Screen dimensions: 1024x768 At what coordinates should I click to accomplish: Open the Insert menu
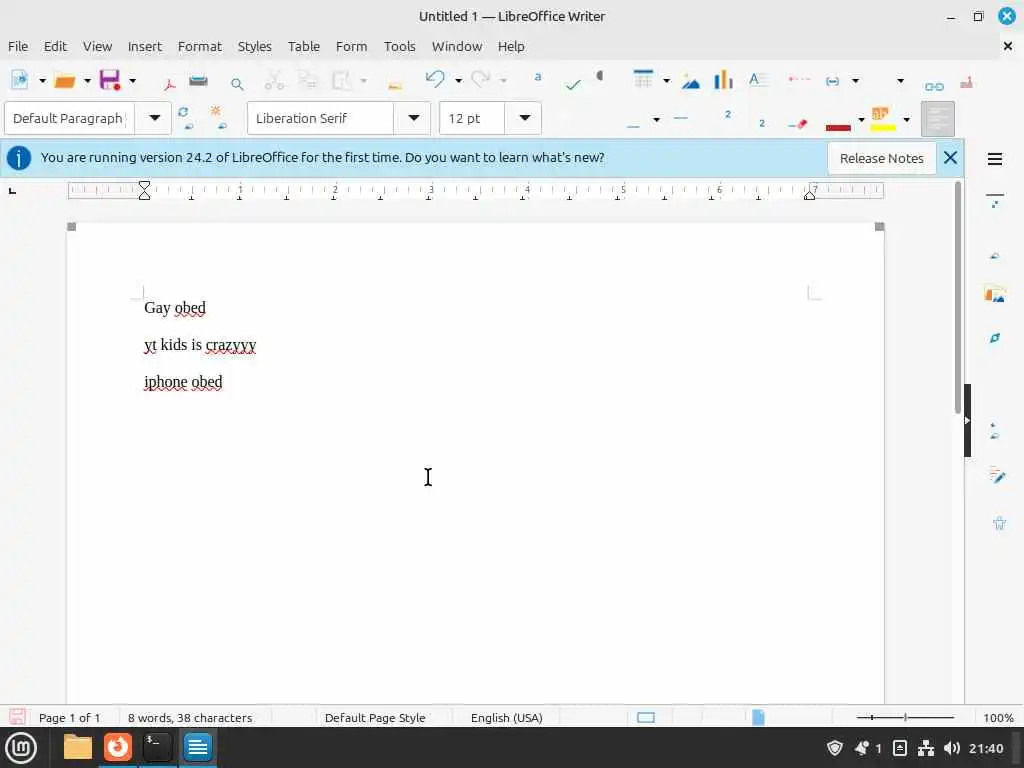click(x=144, y=46)
